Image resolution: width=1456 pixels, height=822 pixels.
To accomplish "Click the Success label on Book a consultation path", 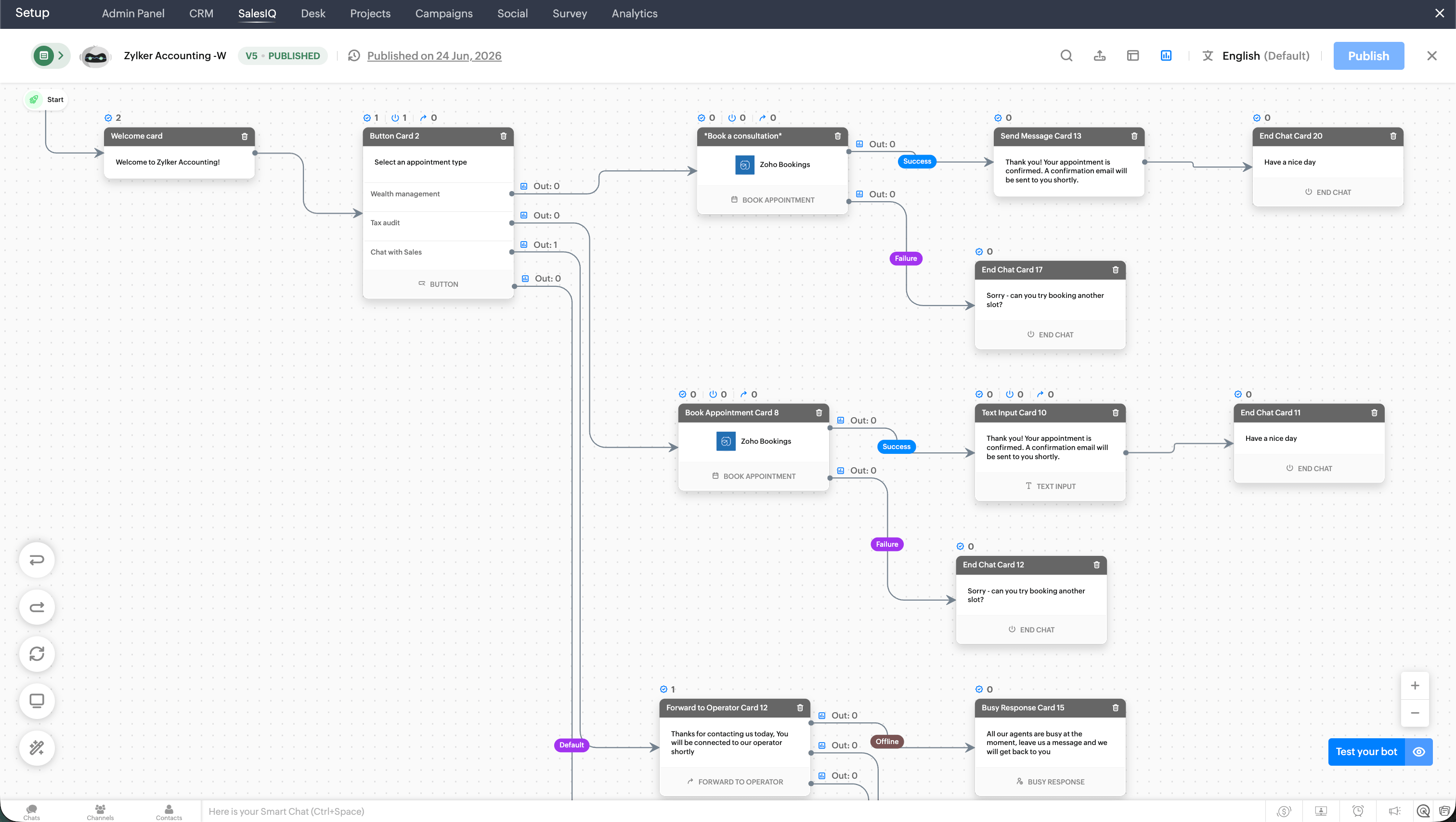I will click(x=917, y=161).
